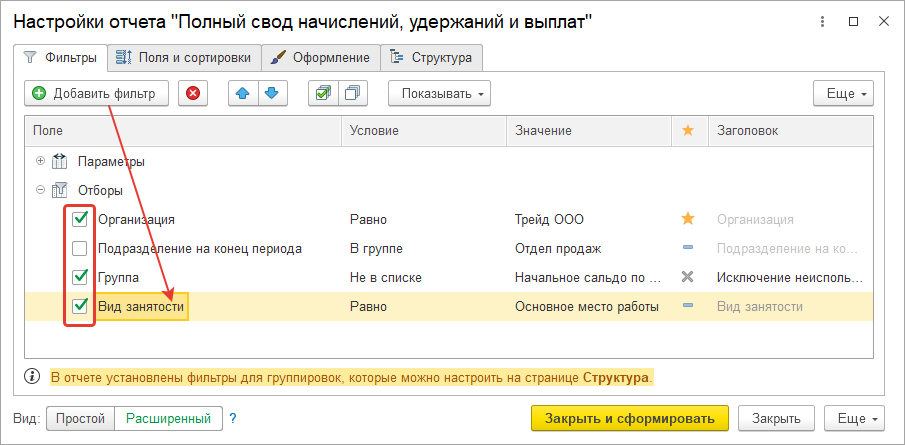Uncheck the Вид занятости filter checkbox
Screen dimensions: 905x445
[80, 306]
